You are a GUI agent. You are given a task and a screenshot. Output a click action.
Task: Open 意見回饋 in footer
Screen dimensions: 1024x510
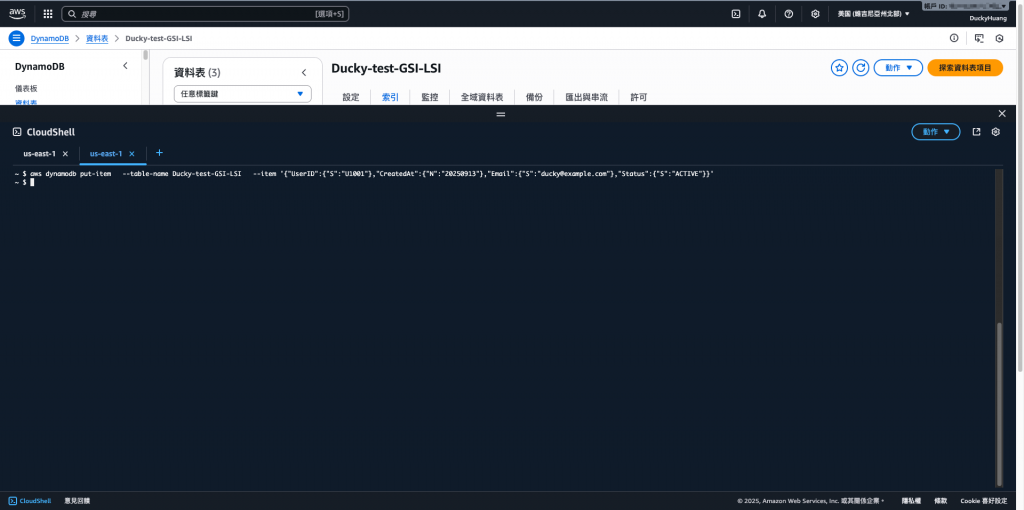tap(78, 501)
